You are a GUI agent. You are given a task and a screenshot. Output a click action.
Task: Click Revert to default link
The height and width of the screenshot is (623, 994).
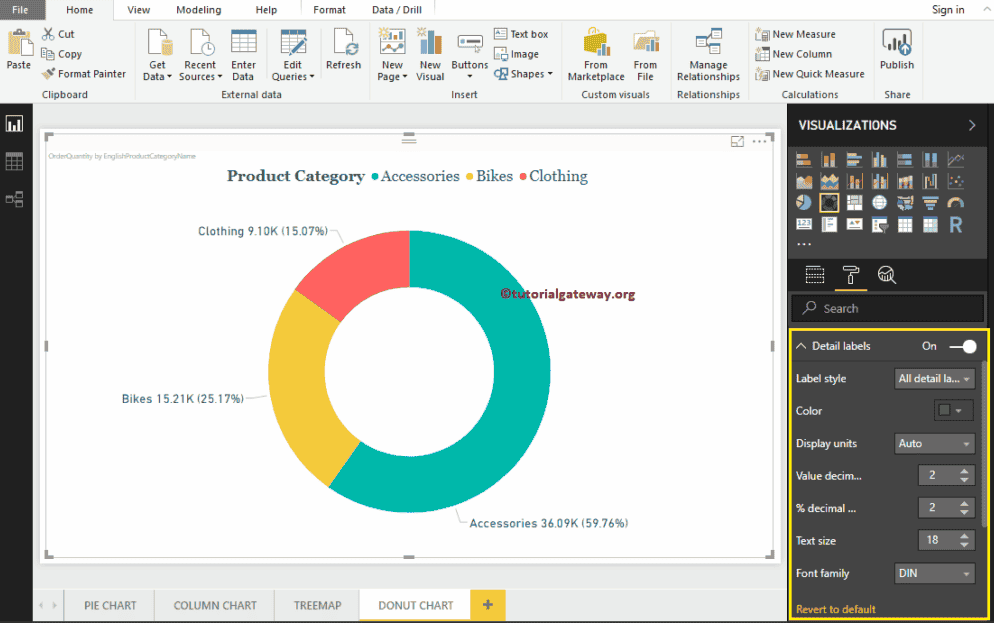tap(836, 608)
